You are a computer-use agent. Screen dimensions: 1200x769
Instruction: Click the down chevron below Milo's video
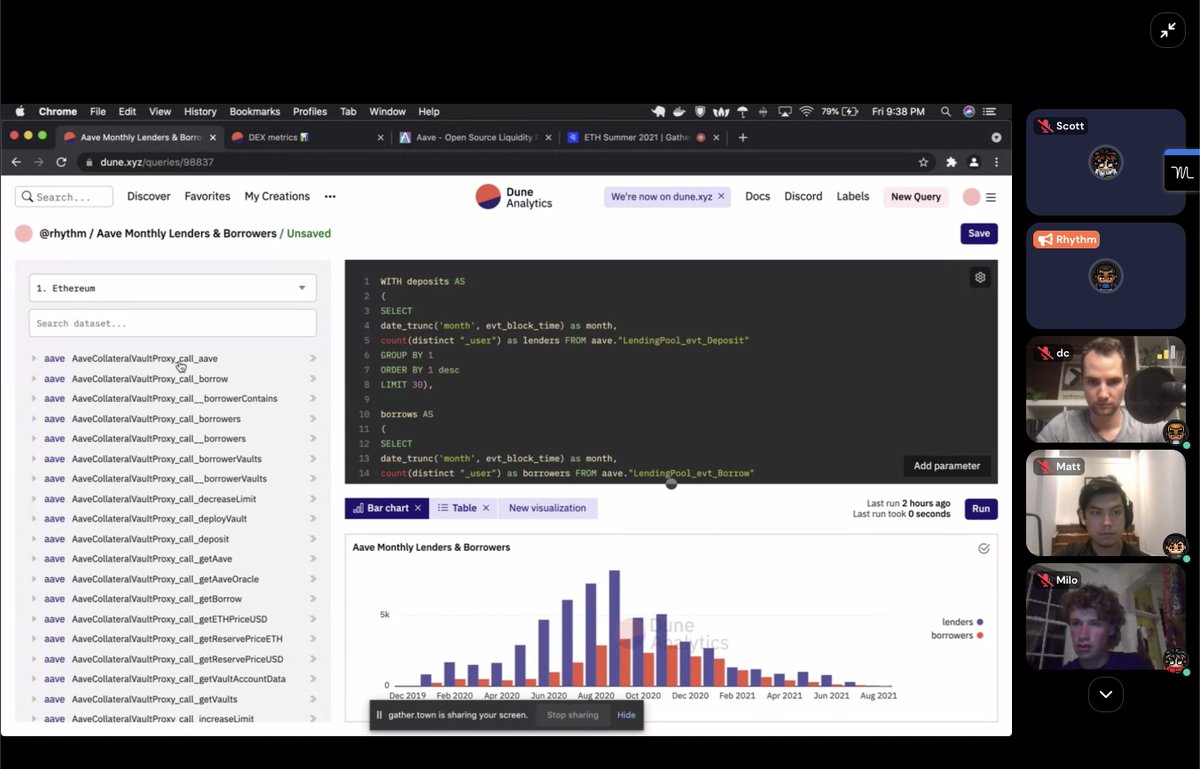click(1105, 694)
